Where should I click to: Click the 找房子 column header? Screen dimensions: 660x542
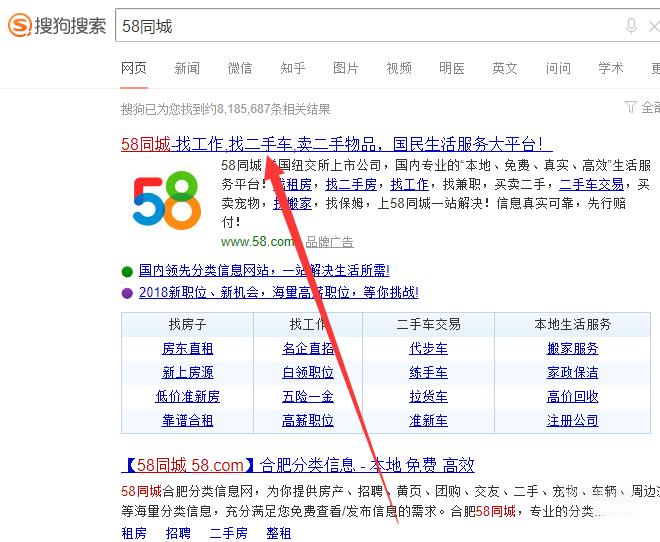tap(188, 324)
